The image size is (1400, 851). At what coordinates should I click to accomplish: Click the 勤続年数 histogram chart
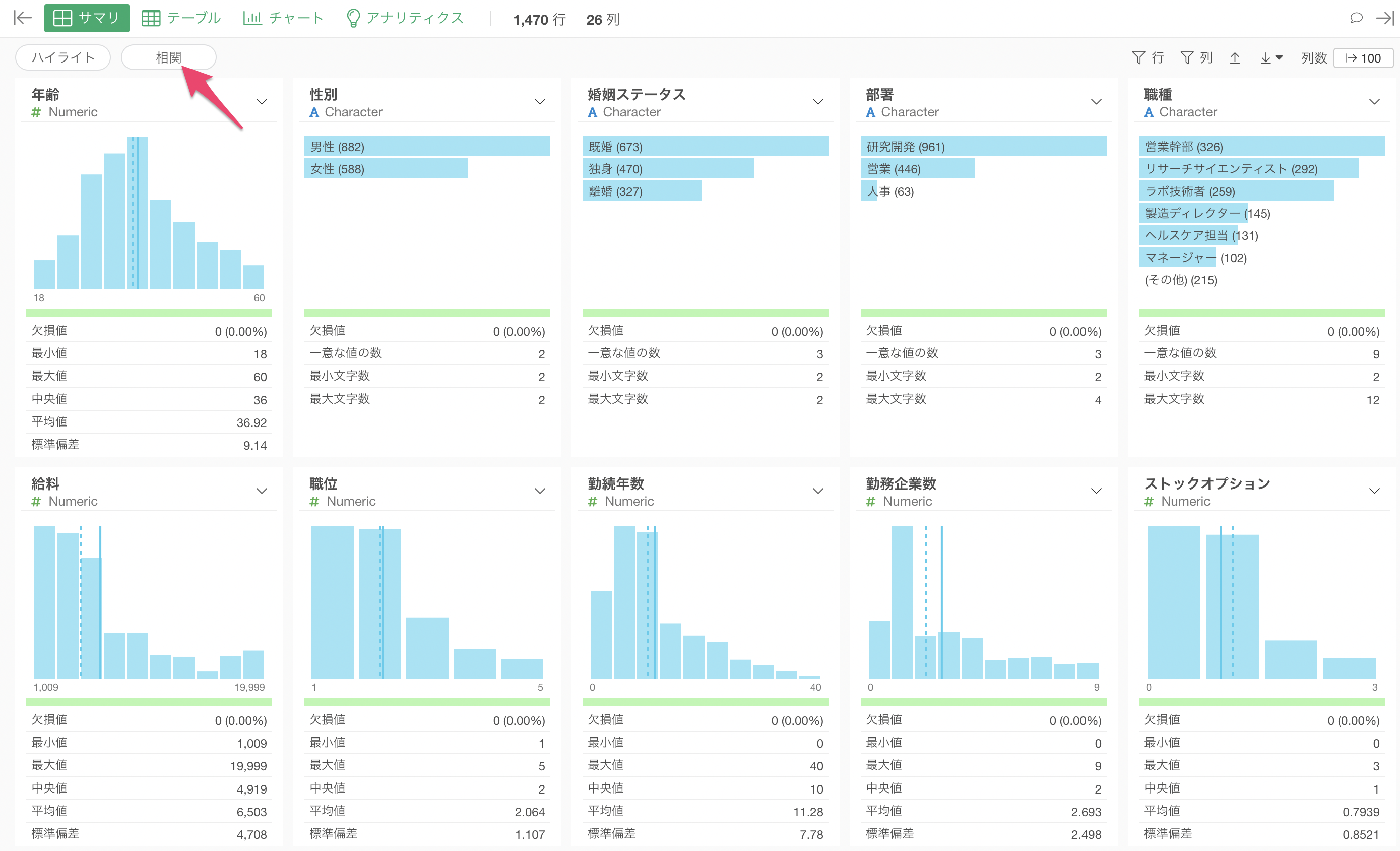point(705,602)
